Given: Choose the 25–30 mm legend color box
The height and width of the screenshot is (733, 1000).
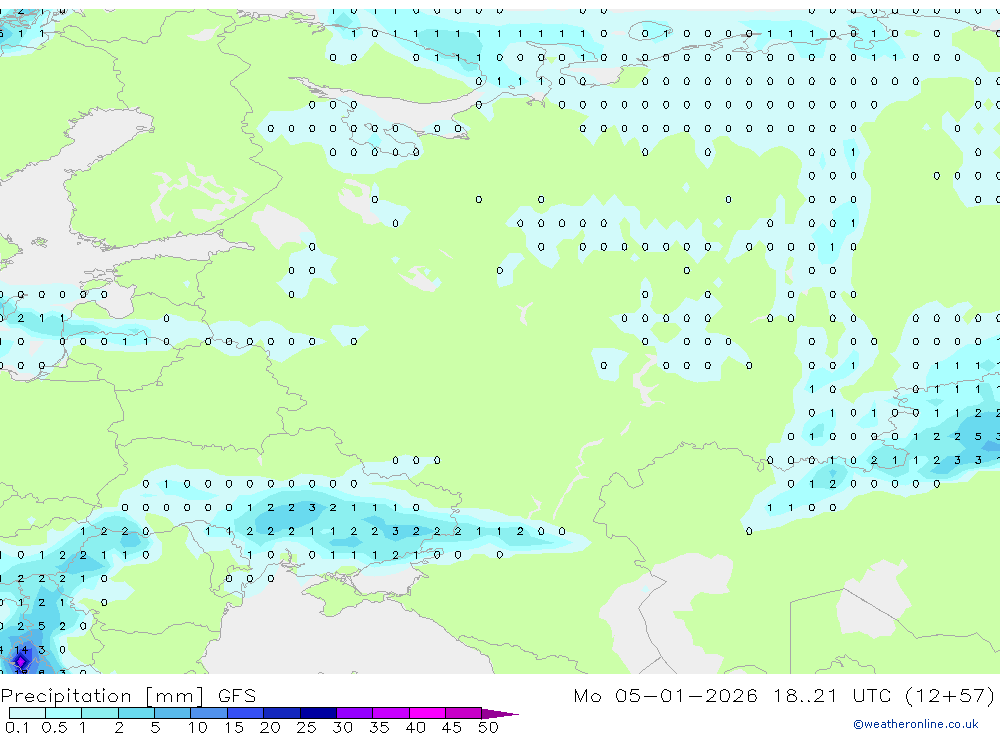Looking at the screenshot, I should coord(318,713).
